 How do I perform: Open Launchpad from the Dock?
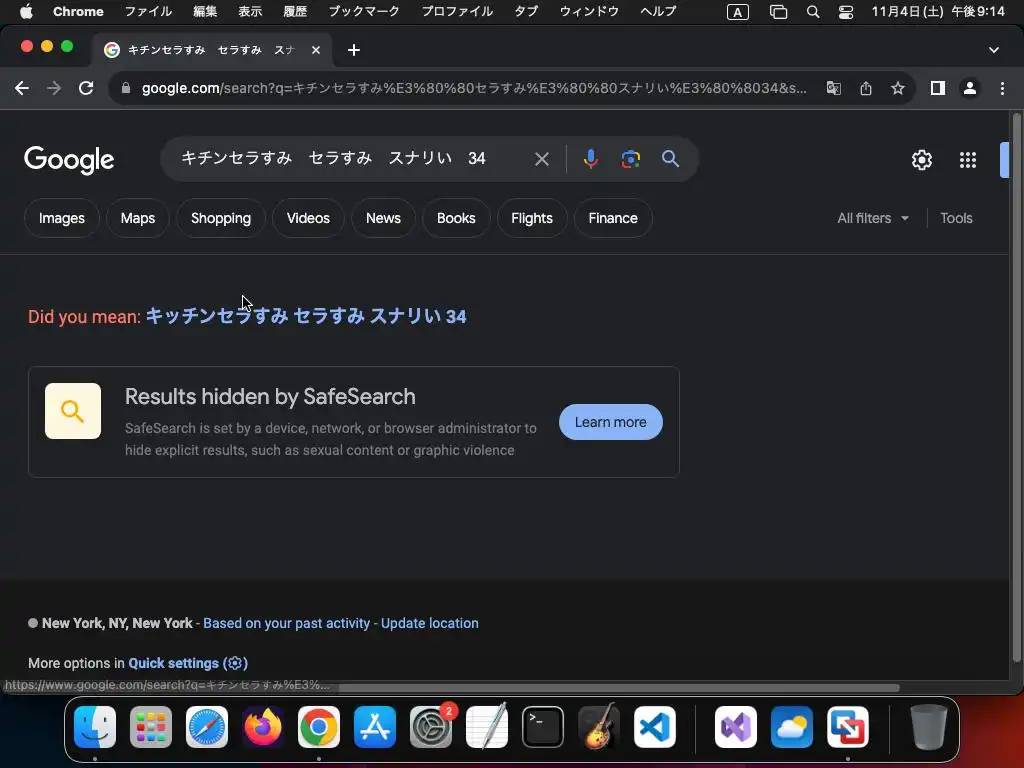point(151,727)
